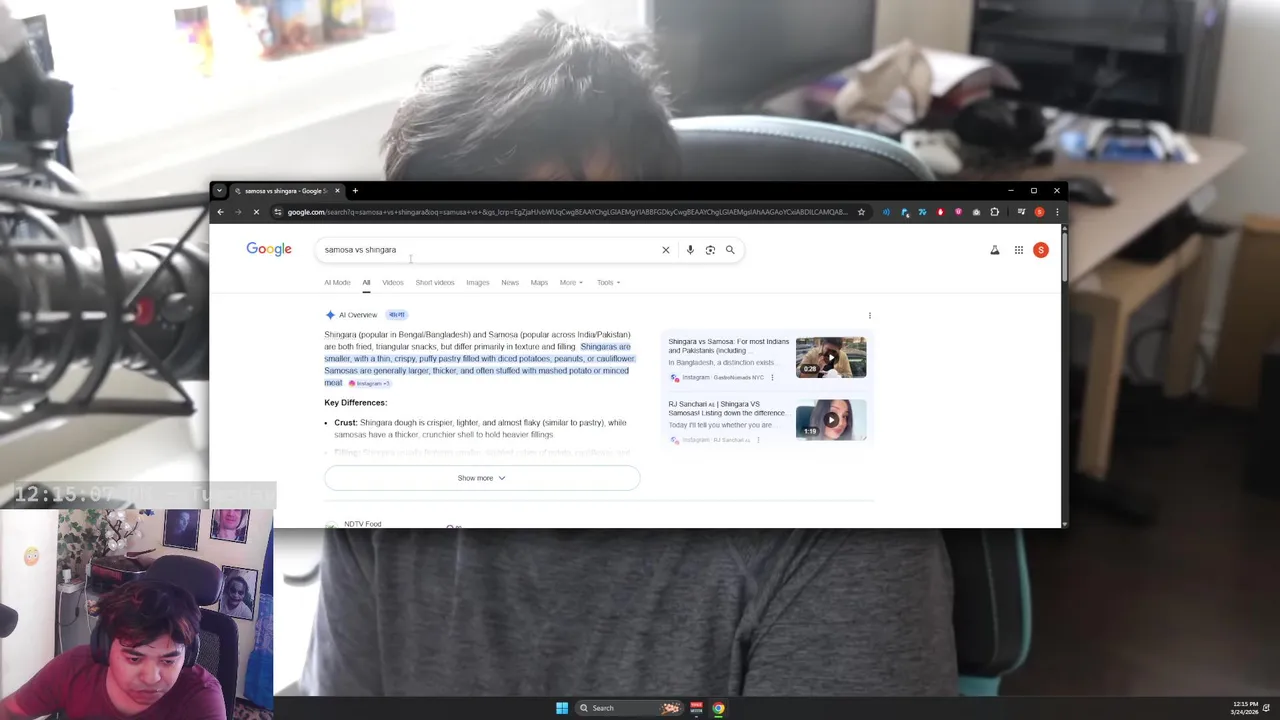Bookmark this page with the star icon
This screenshot has height=720, width=1280.
[x=861, y=212]
